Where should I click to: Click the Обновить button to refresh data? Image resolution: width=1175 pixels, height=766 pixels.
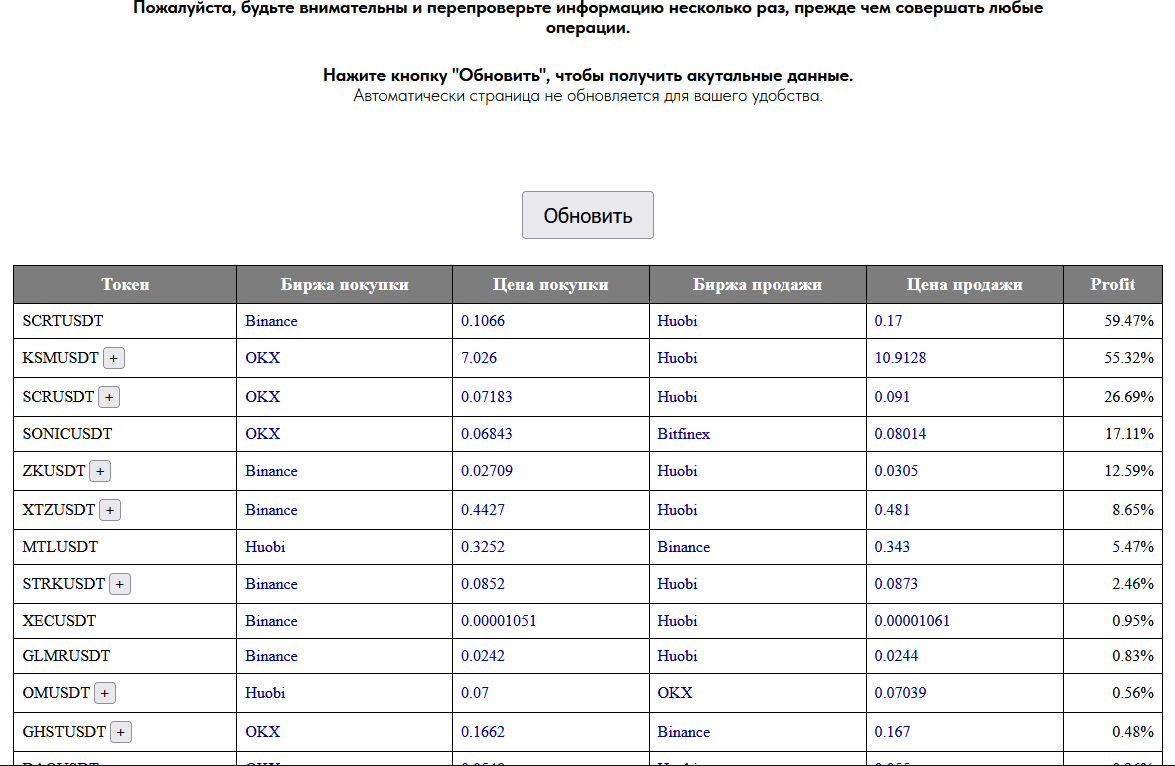tap(587, 214)
